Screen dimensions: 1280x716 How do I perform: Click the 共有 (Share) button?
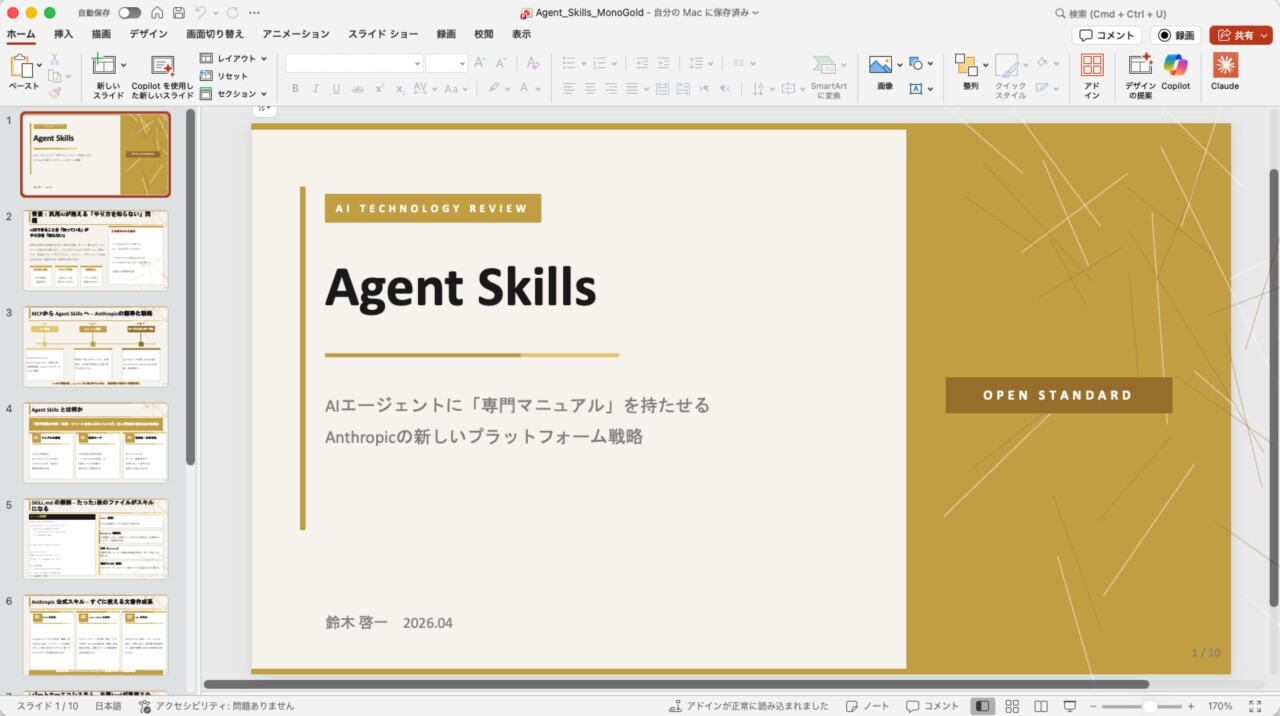tap(1240, 35)
